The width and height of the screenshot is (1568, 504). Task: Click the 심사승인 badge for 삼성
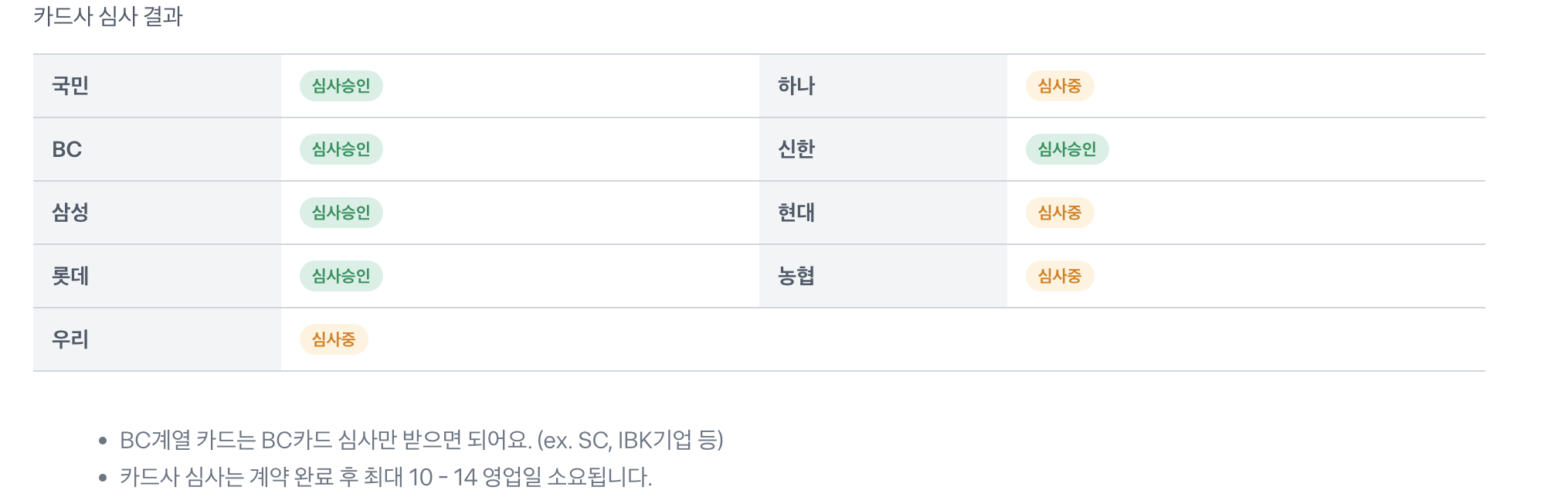pyautogui.click(x=341, y=213)
